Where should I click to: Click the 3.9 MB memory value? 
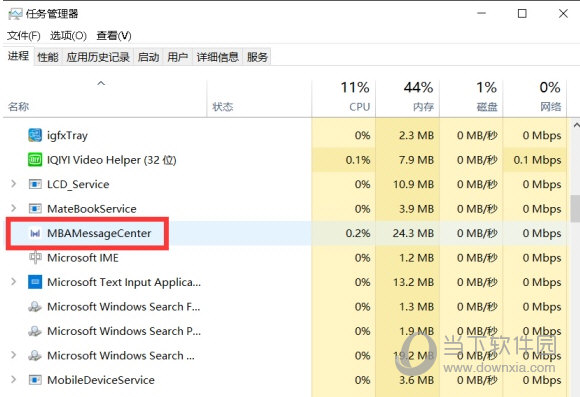tap(416, 209)
